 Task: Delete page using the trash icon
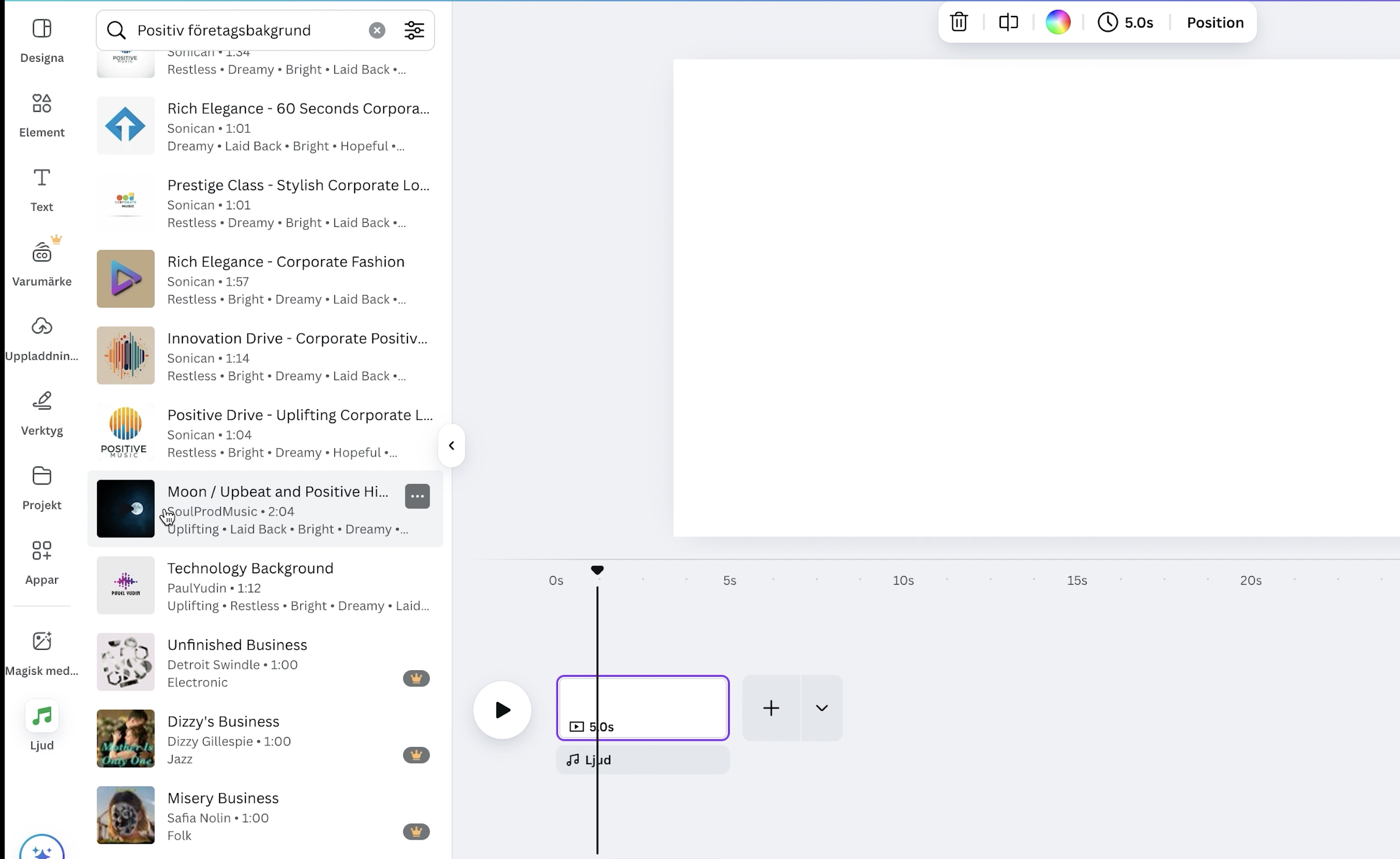(959, 22)
